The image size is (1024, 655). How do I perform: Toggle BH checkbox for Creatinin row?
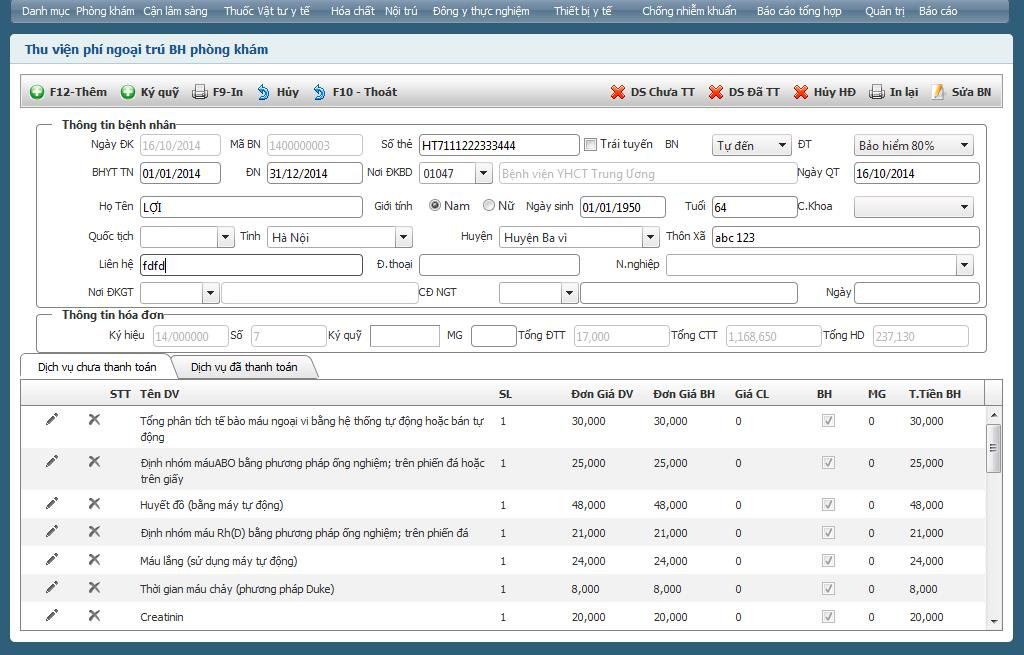tap(828, 616)
